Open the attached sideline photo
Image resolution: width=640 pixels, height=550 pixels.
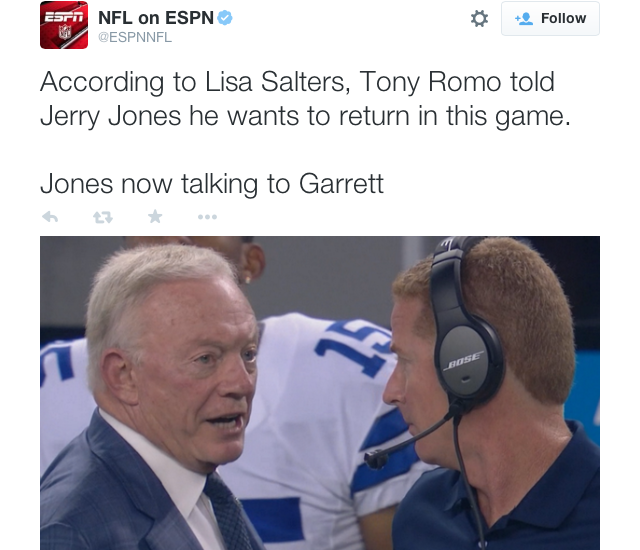[320, 393]
